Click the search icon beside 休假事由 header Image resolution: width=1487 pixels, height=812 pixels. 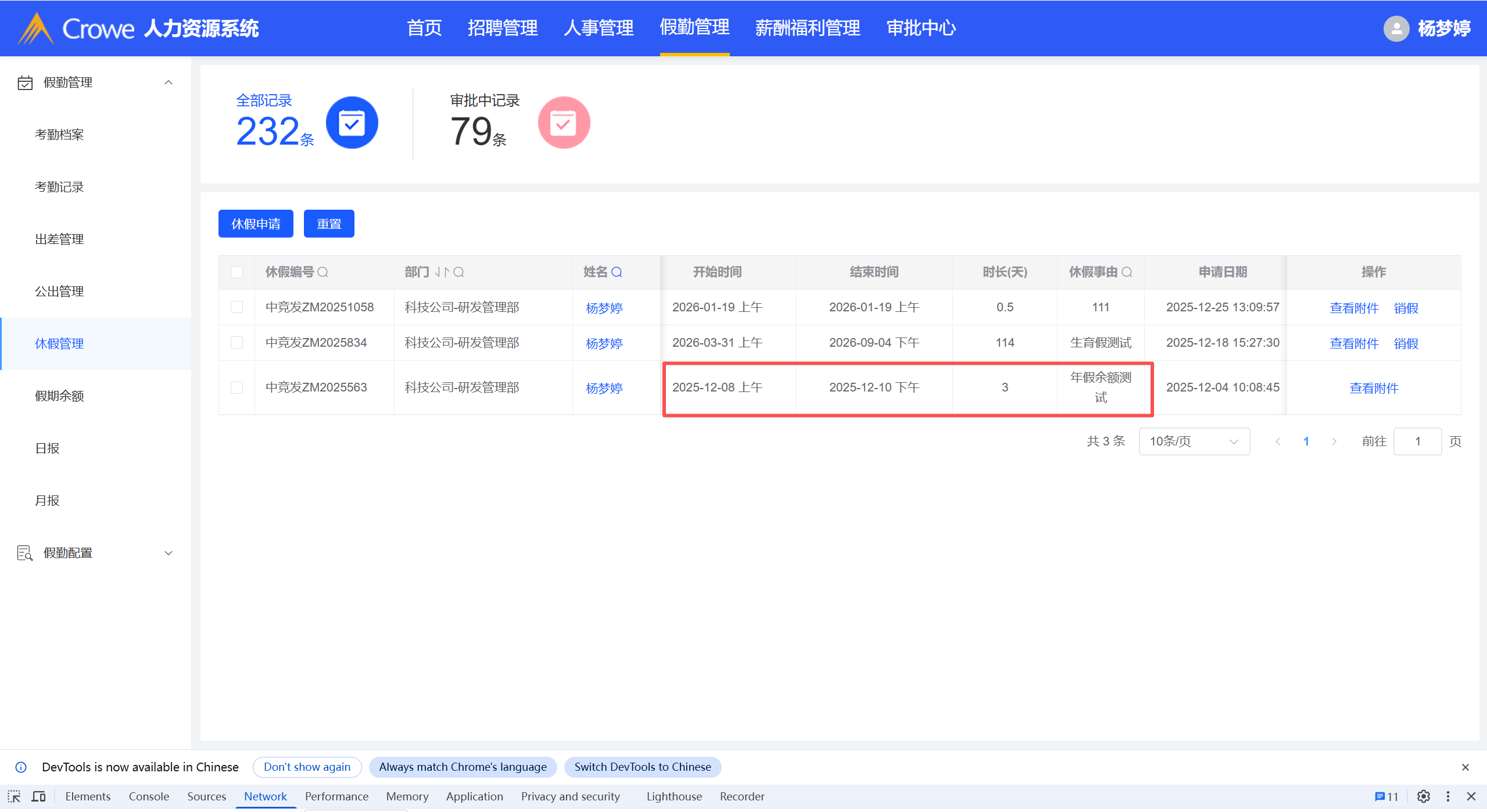click(1127, 272)
